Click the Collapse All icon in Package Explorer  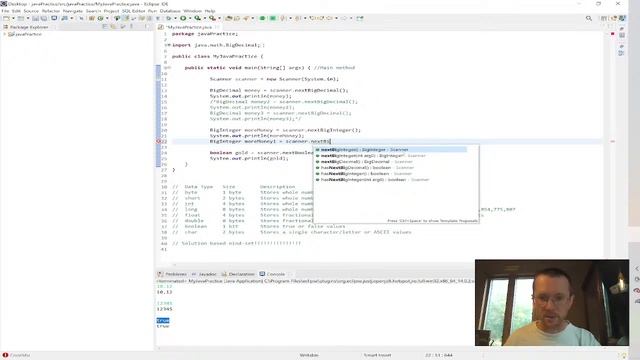pos(105,27)
